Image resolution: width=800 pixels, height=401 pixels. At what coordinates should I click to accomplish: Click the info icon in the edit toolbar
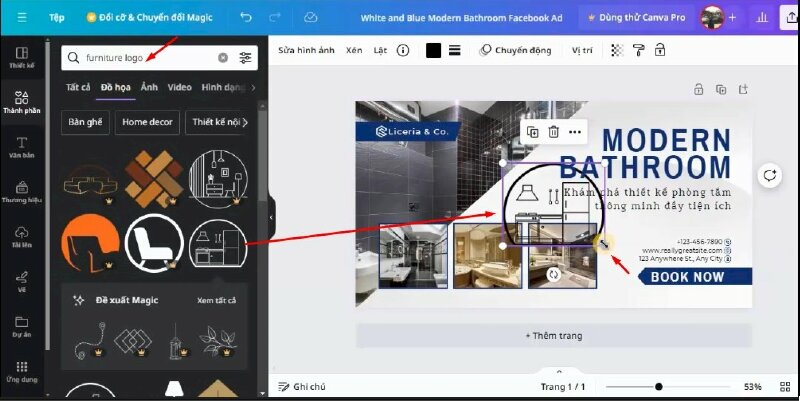(x=403, y=49)
